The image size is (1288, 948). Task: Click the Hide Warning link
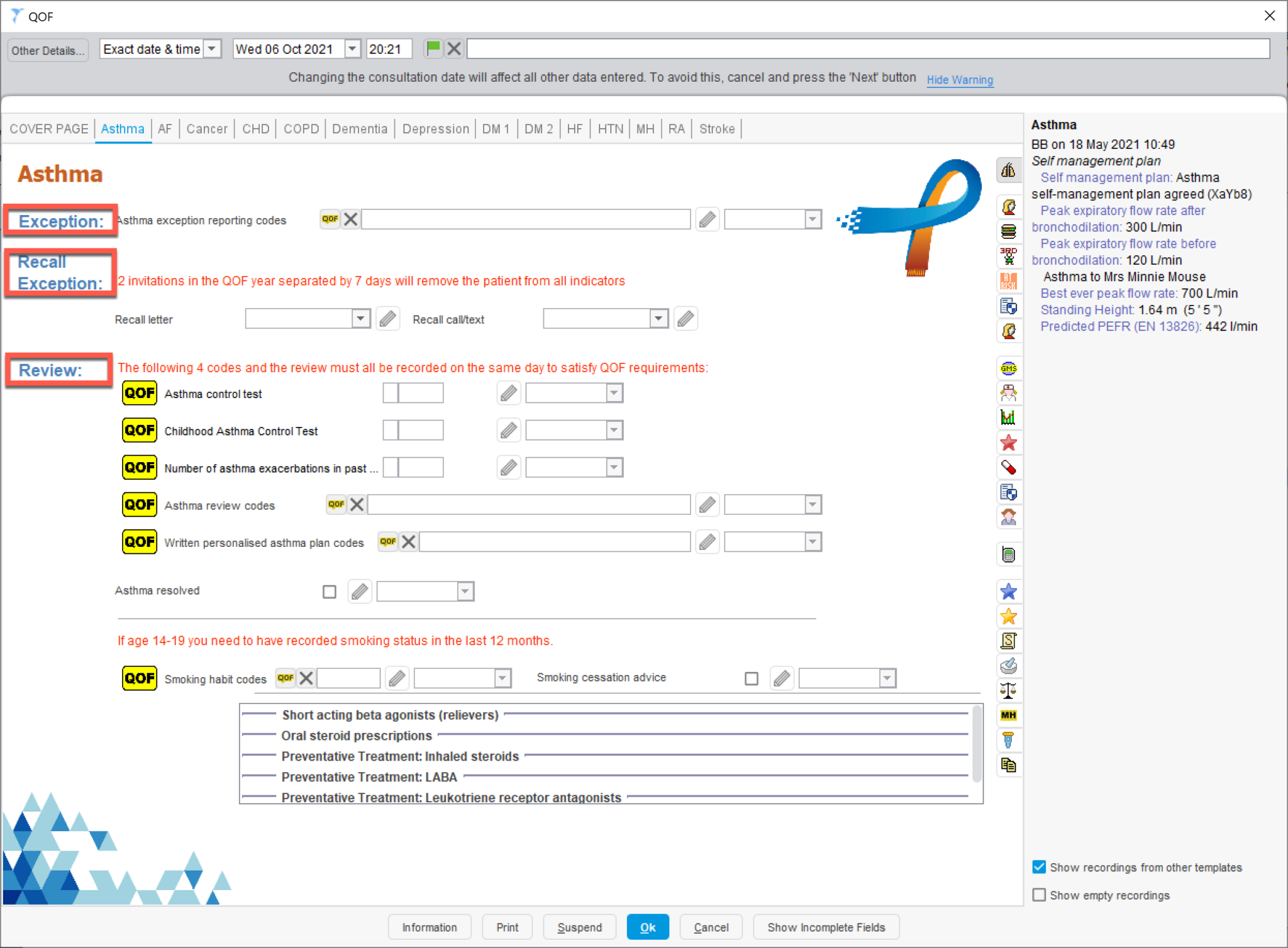click(x=960, y=80)
